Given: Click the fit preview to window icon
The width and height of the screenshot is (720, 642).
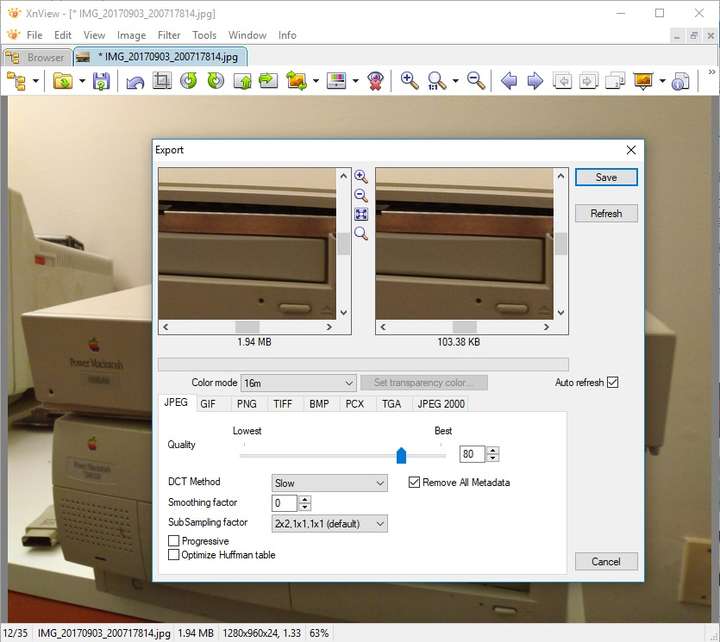Looking at the screenshot, I should tap(361, 214).
